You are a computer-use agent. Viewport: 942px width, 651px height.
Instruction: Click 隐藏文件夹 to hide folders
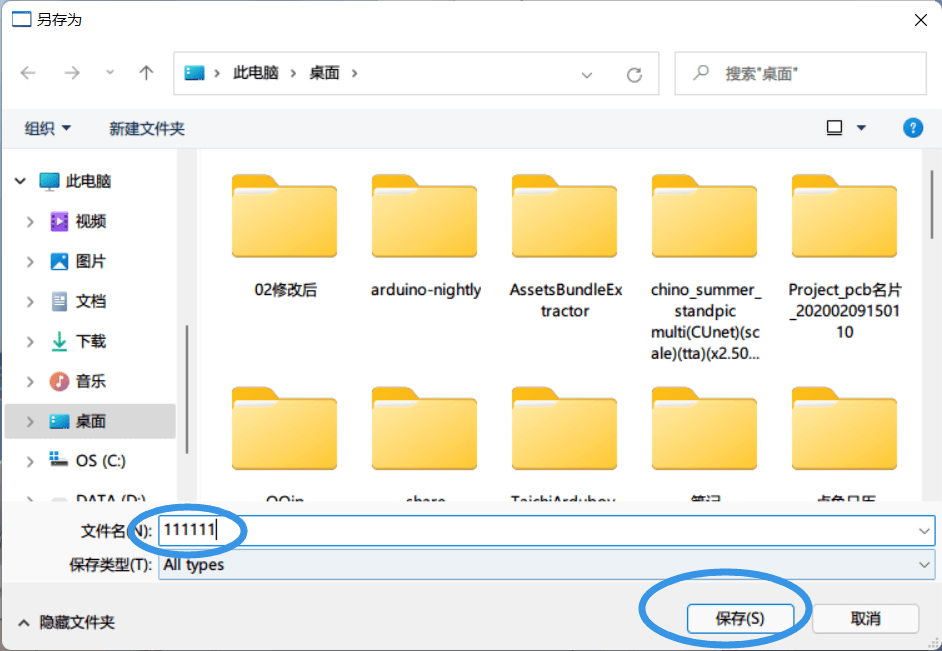point(67,622)
